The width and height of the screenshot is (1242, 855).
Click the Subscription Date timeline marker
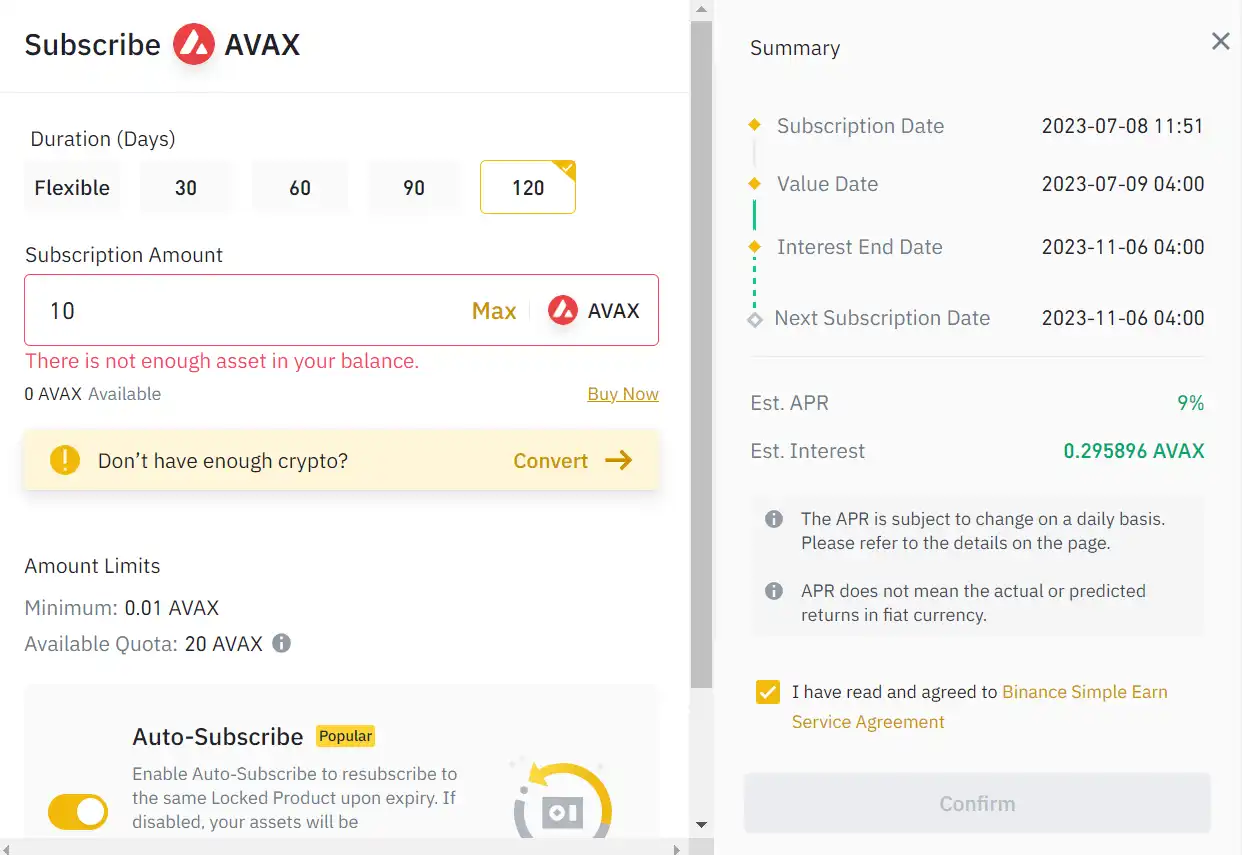[x=755, y=125]
